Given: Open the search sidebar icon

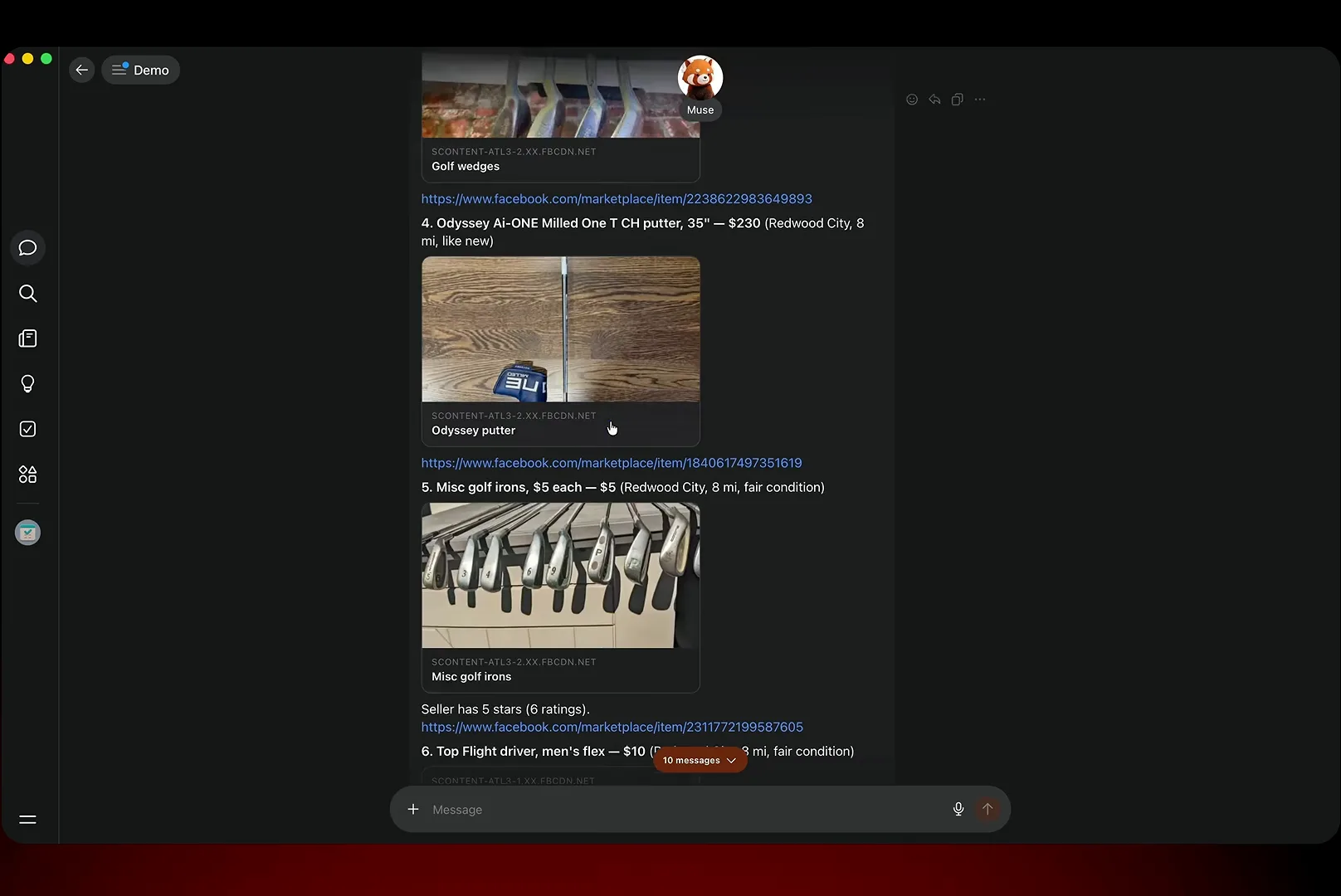Looking at the screenshot, I should tap(27, 294).
